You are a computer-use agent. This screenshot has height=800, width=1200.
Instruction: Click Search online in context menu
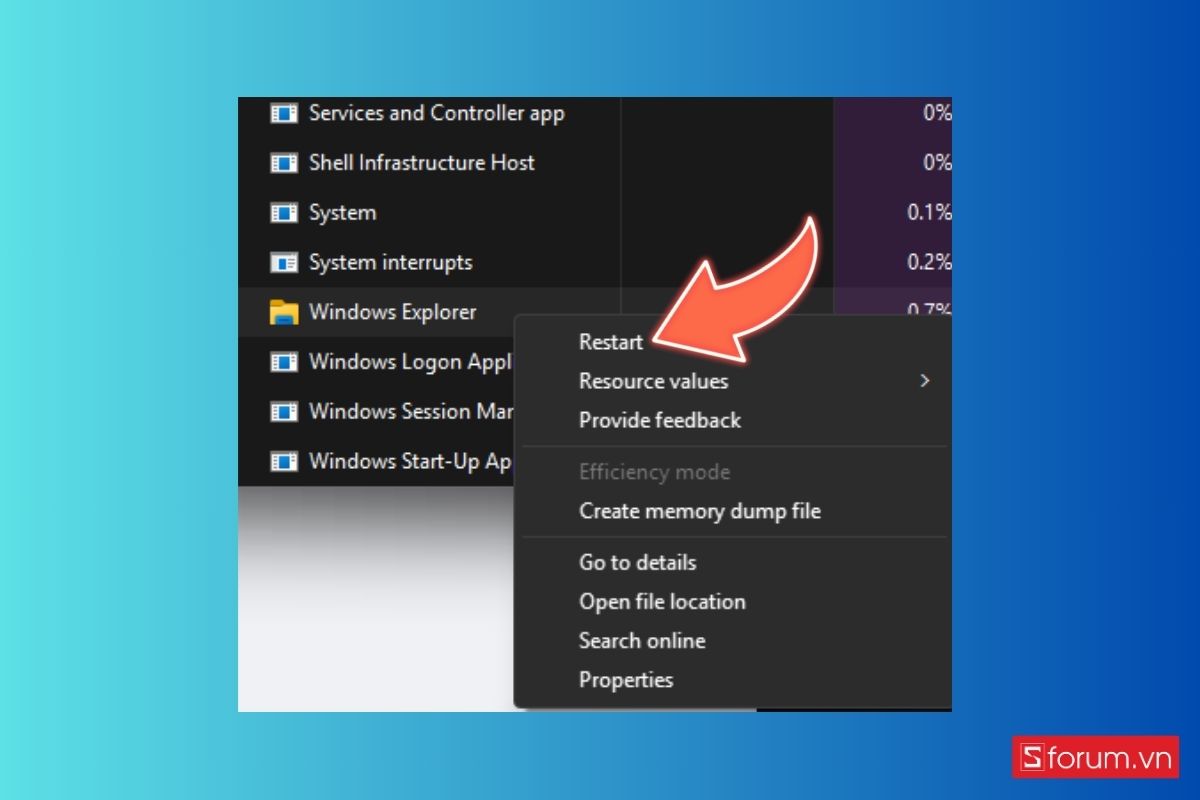(x=642, y=641)
